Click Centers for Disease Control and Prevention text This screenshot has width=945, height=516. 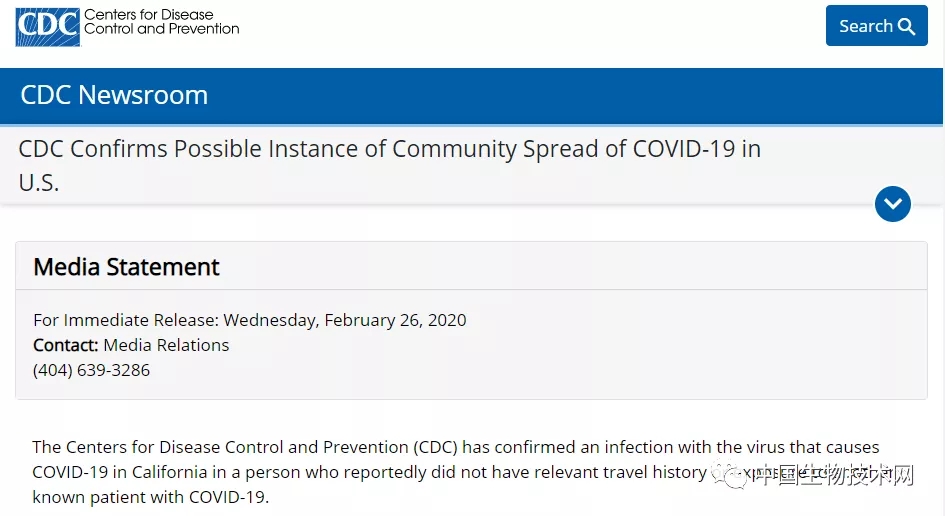click(x=162, y=22)
